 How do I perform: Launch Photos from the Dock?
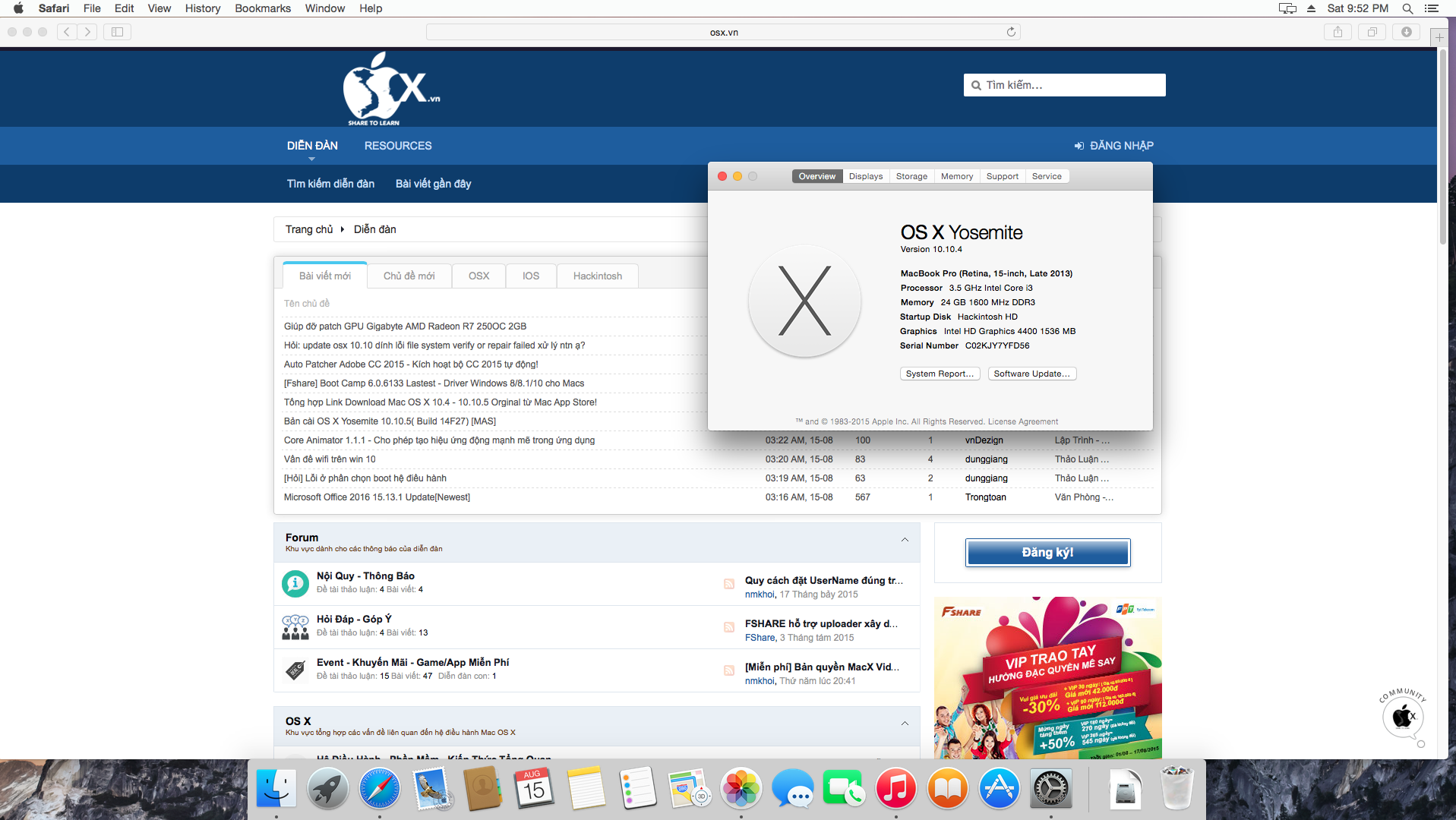pos(741,789)
